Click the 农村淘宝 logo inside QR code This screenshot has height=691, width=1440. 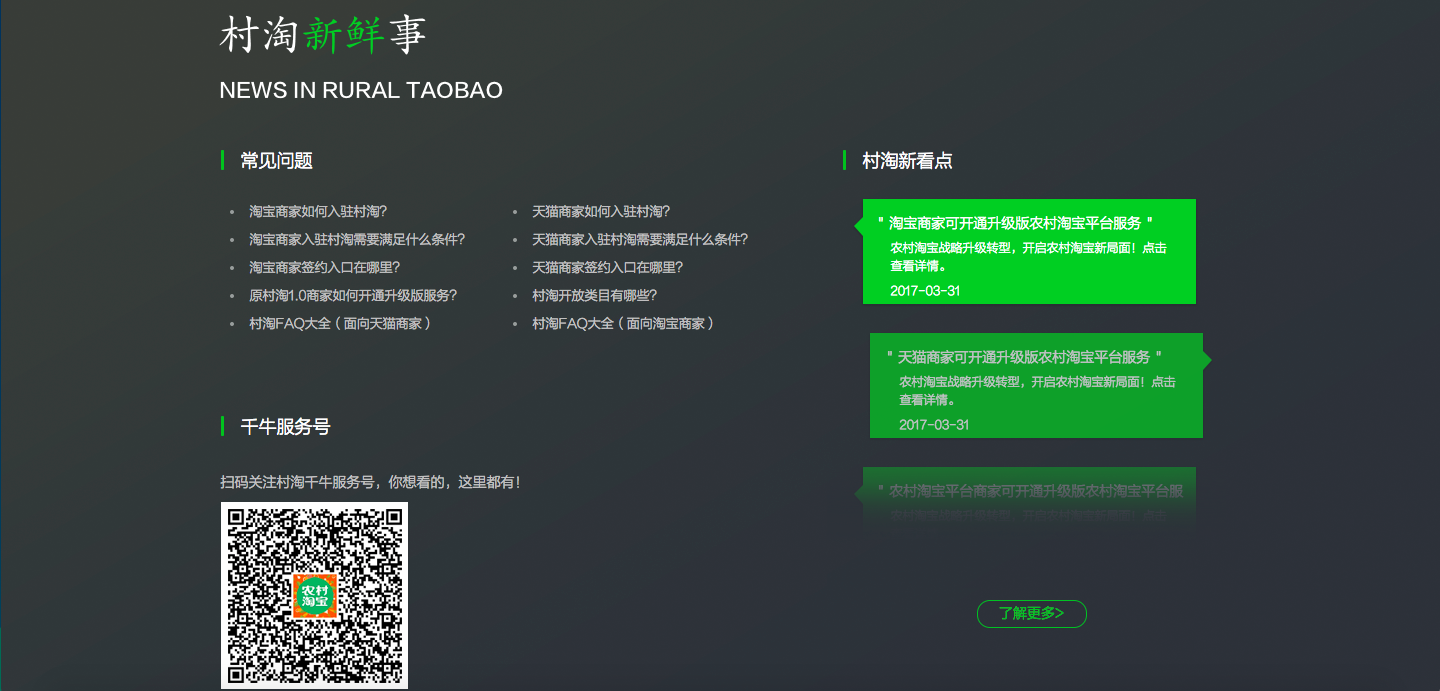coord(315,596)
